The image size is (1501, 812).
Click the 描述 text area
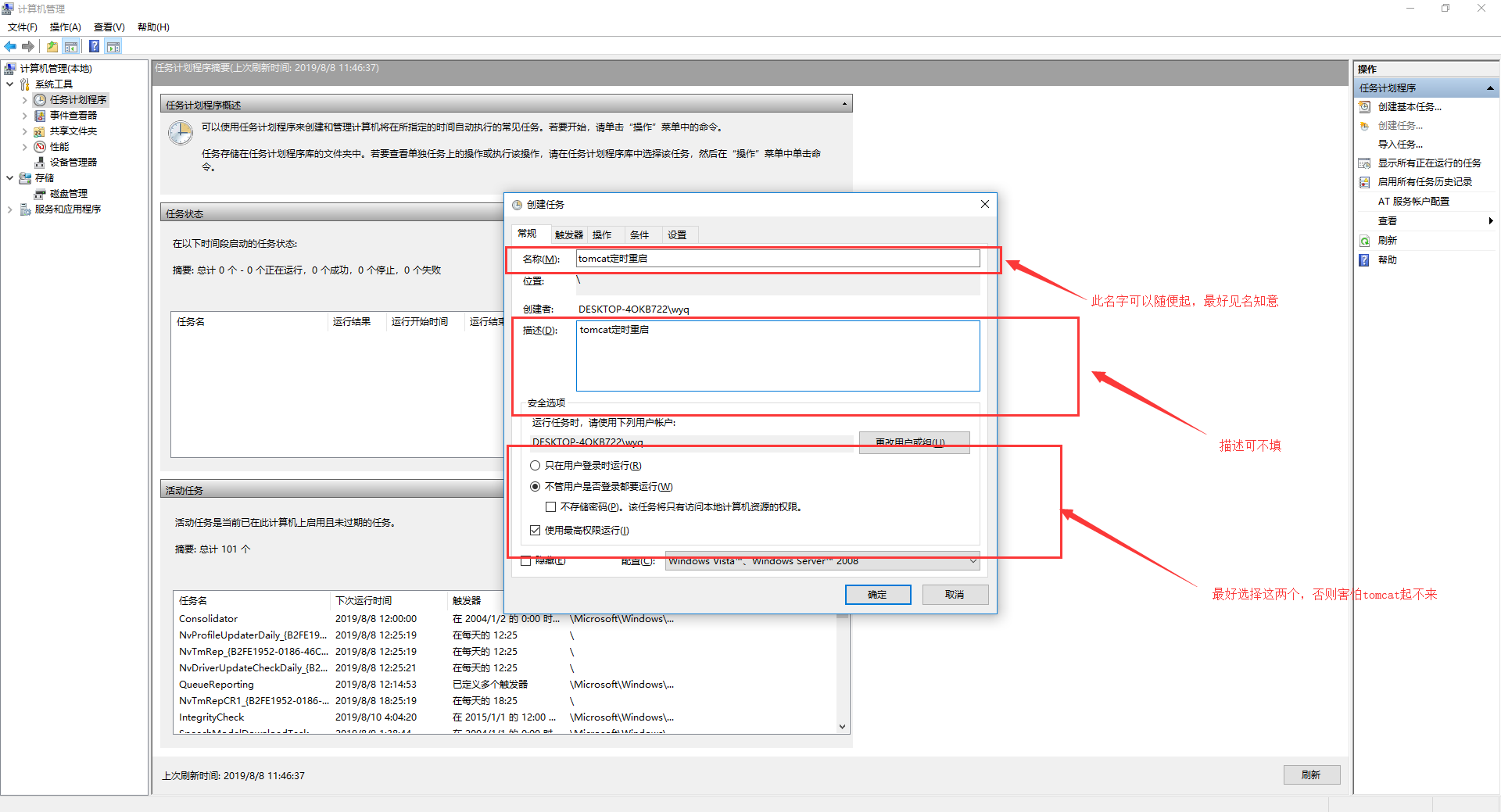click(778, 356)
